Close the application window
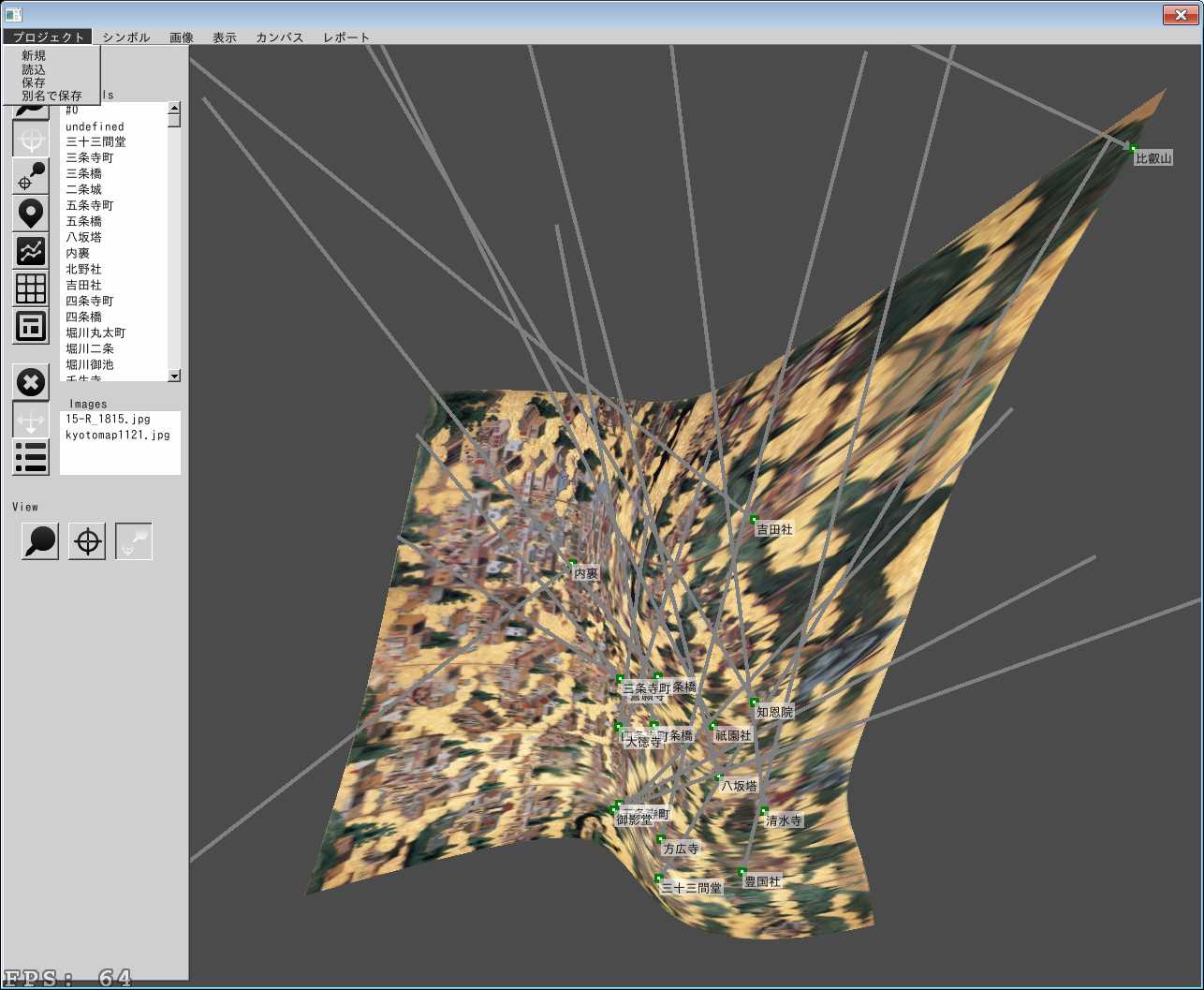The width and height of the screenshot is (1204, 990). pos(1180,14)
